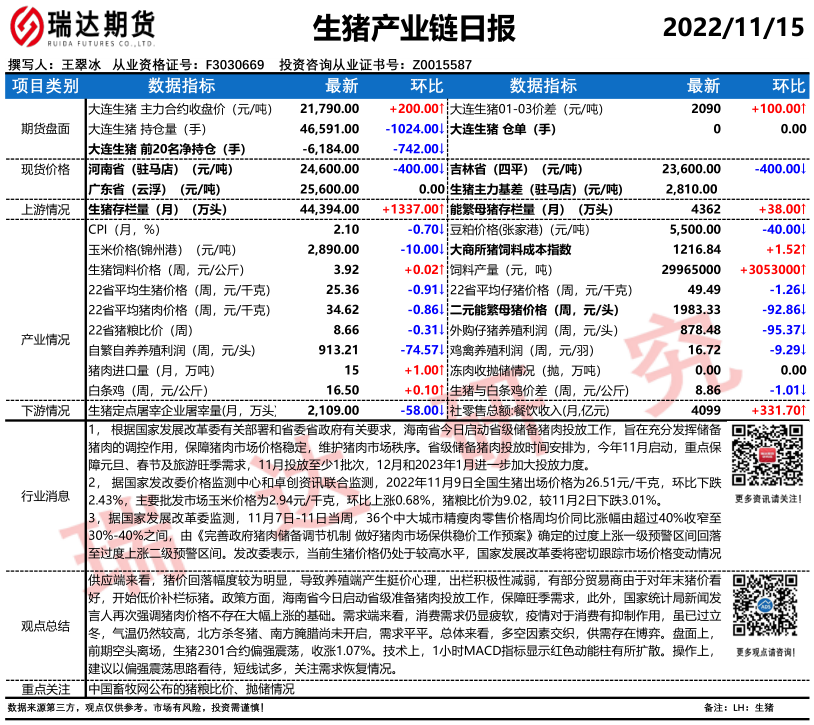The width and height of the screenshot is (814, 725).
Task: Select the 重点关注 row label
Action: [44, 689]
